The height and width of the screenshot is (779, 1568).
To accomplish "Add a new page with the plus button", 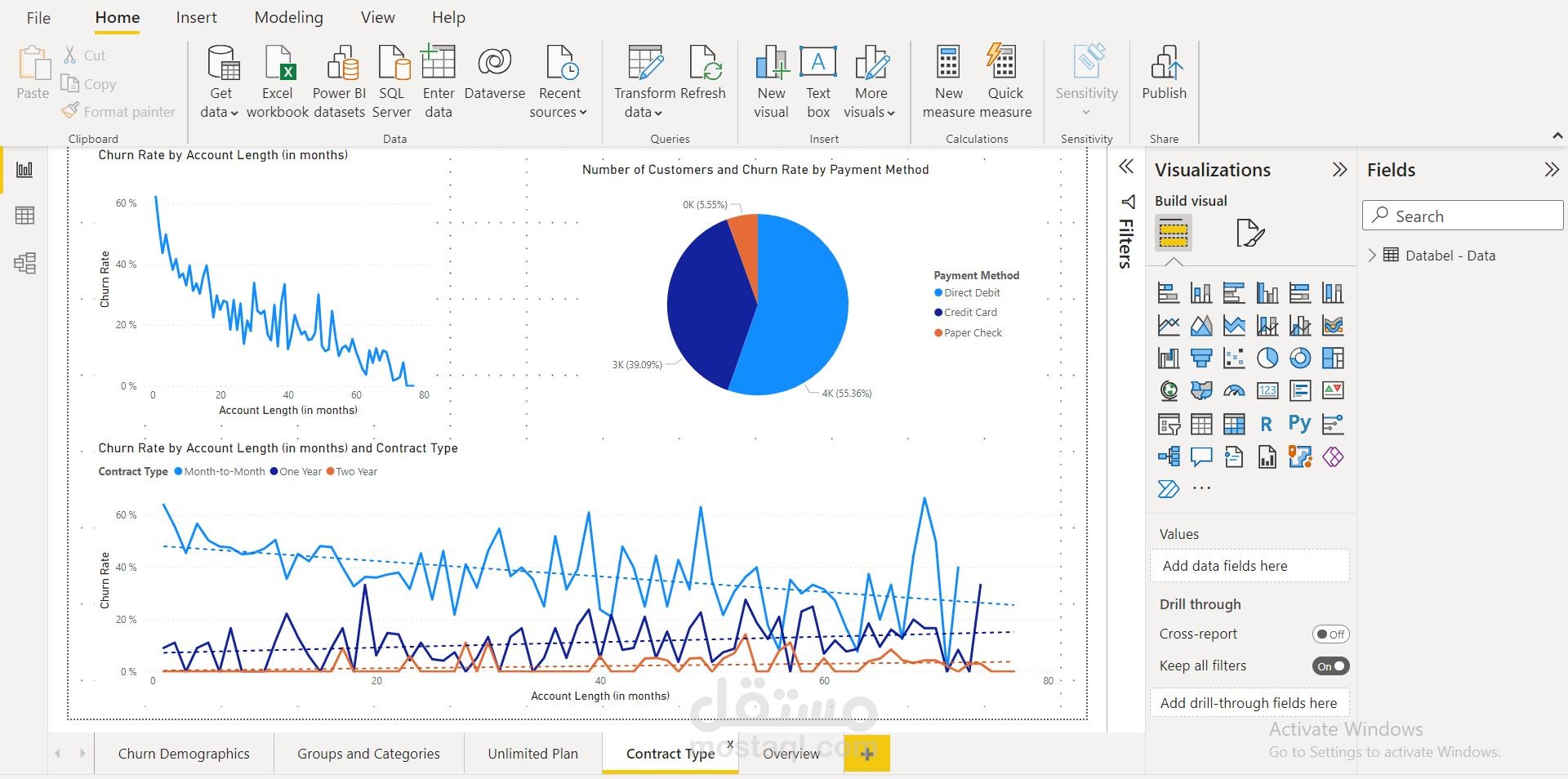I will [867, 754].
